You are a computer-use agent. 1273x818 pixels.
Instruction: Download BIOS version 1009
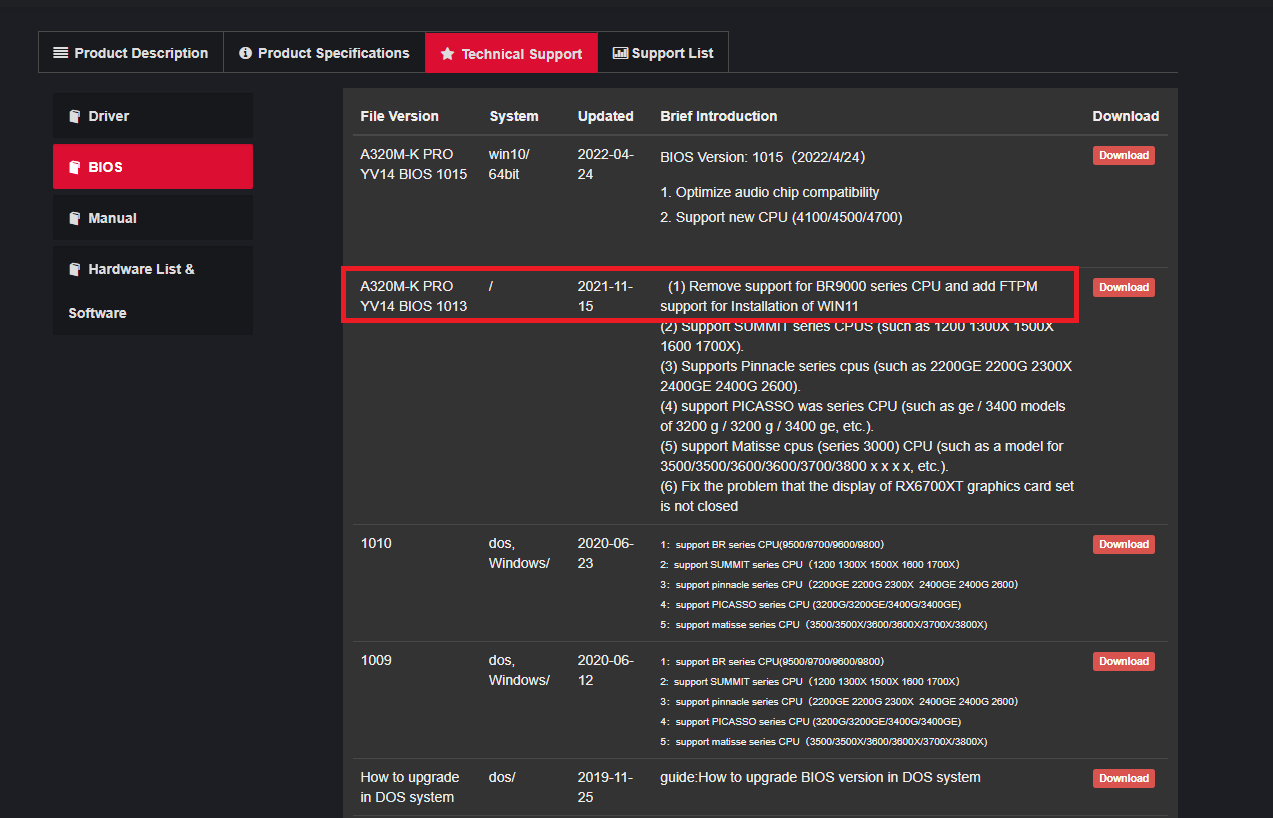[1124, 661]
